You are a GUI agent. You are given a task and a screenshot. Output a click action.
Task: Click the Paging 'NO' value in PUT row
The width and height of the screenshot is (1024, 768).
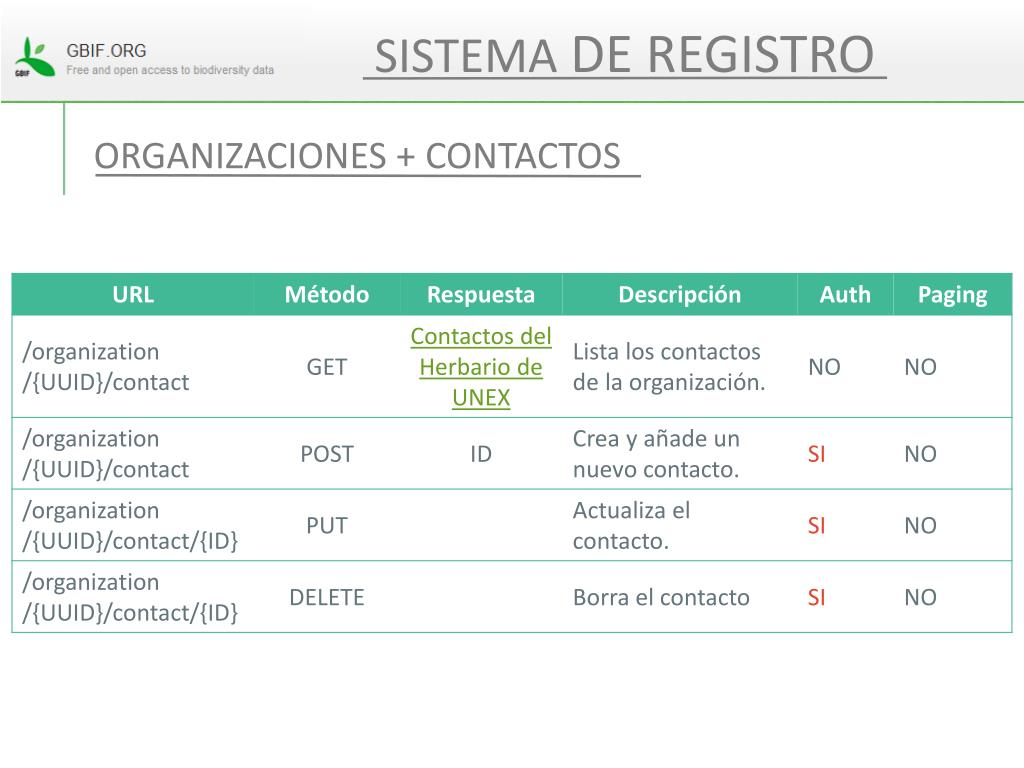coord(920,526)
